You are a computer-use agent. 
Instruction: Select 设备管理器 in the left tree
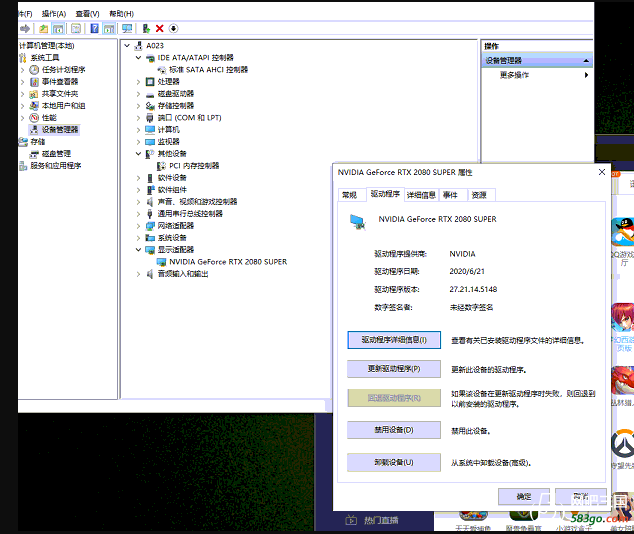click(60, 130)
